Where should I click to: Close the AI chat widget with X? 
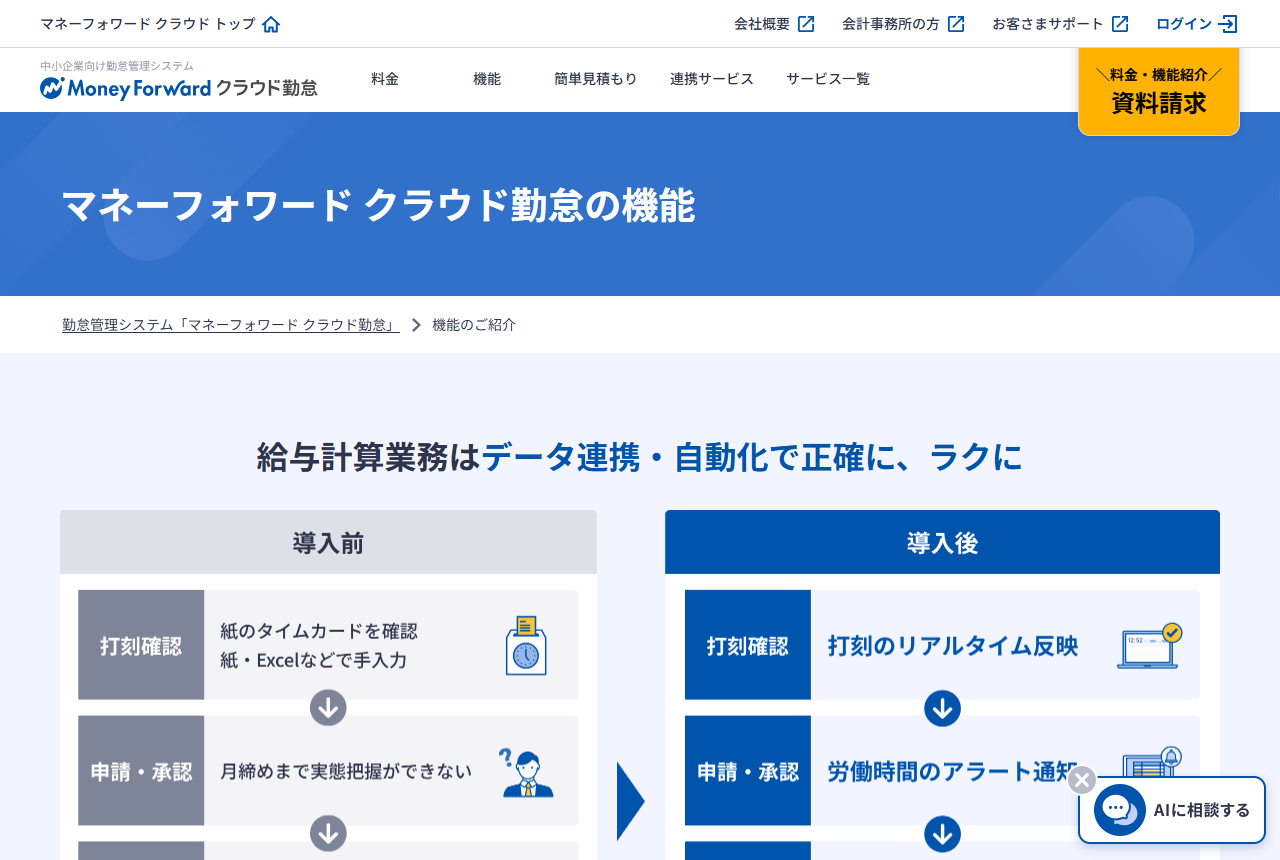(1082, 780)
